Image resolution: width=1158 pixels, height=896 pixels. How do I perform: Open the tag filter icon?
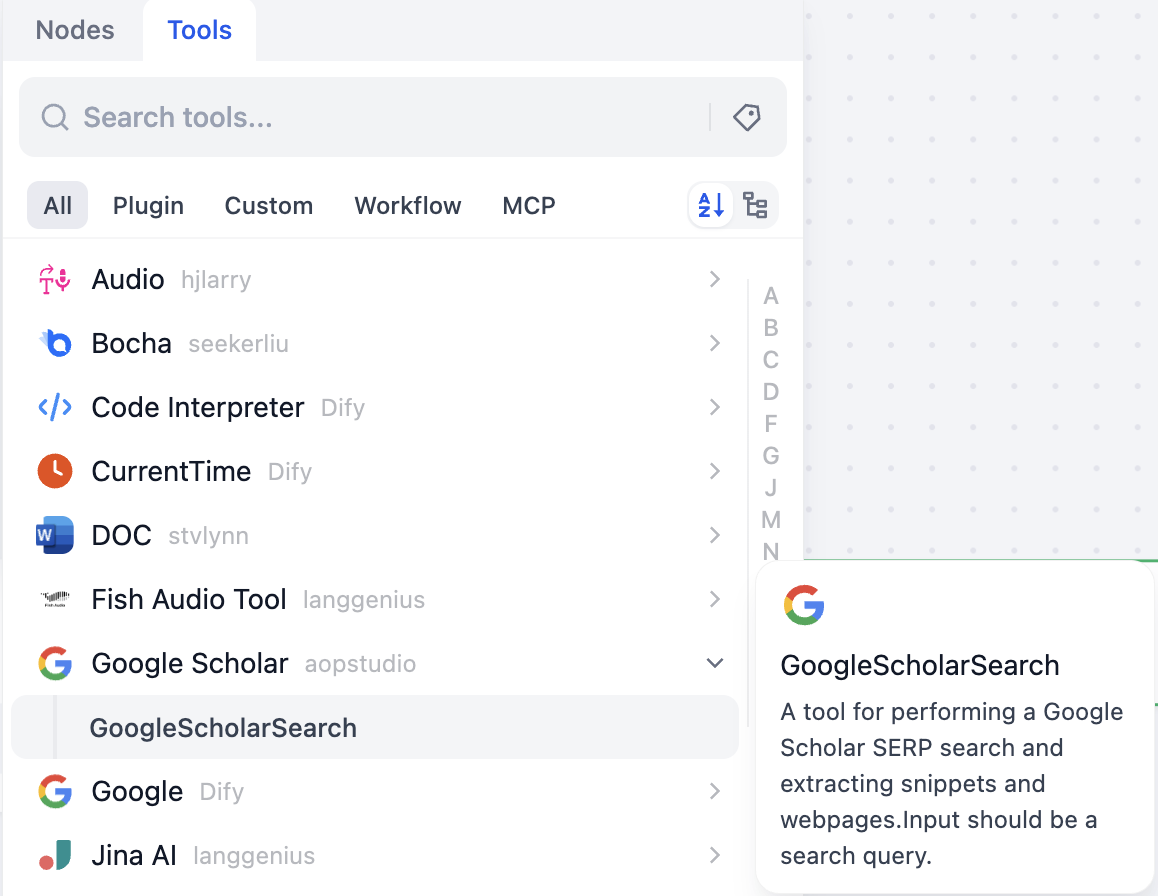pyautogui.click(x=746, y=118)
